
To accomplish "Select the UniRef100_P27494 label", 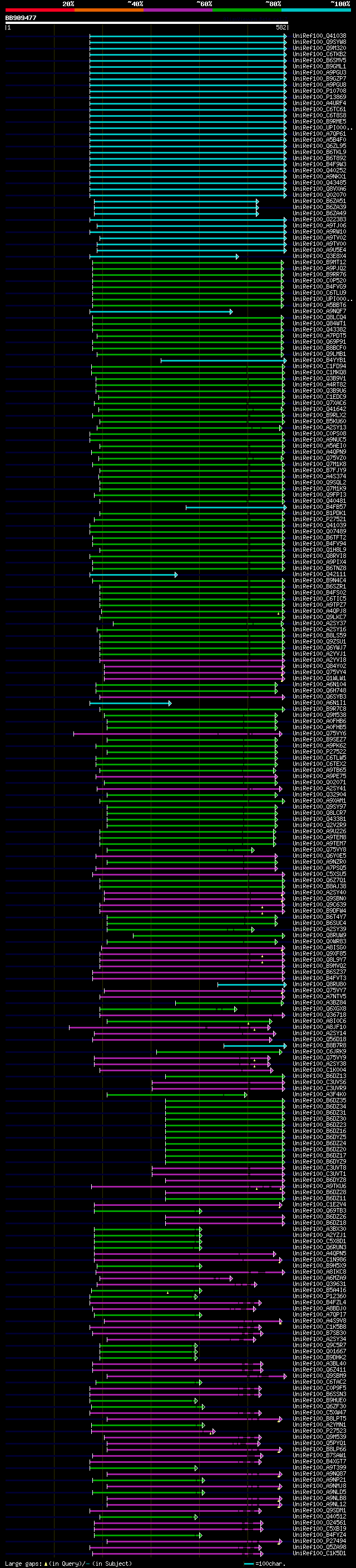I will [319, 1541].
